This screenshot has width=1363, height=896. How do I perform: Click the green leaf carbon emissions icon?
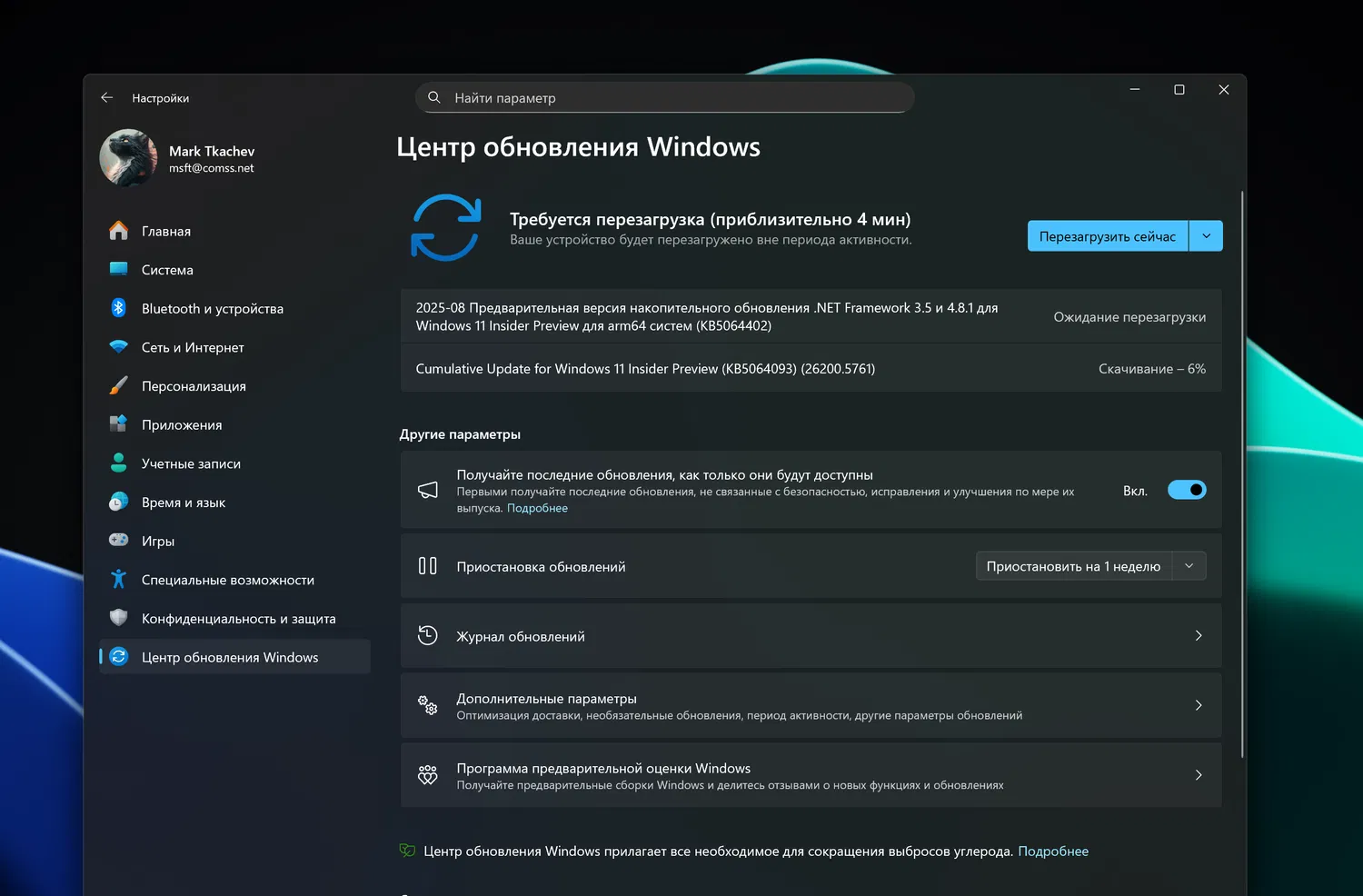407,851
